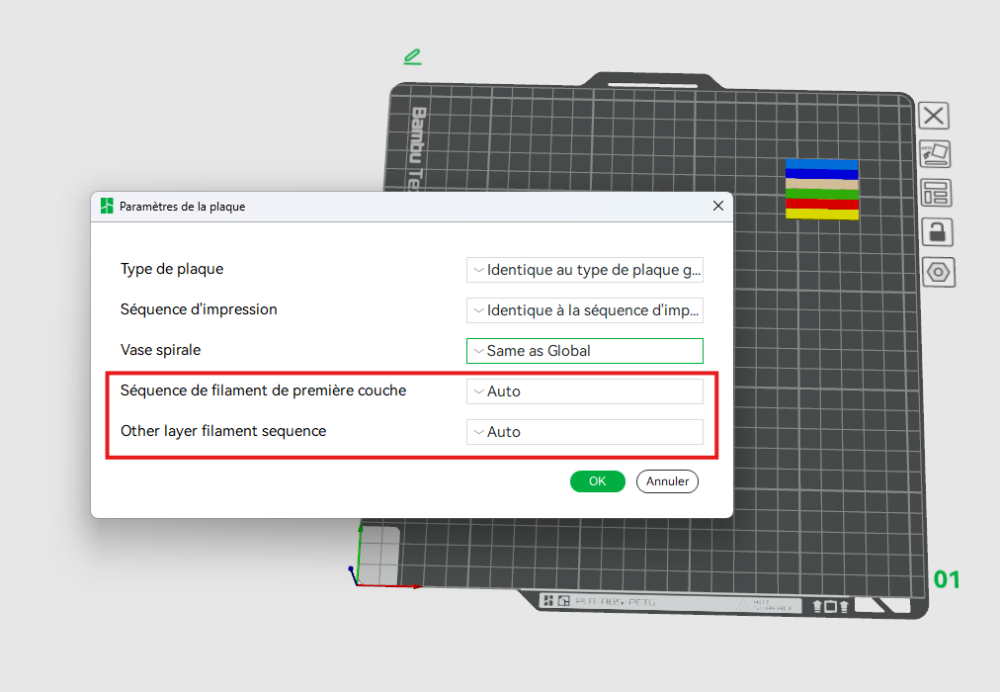This screenshot has height=692, width=1000.
Task: Click the Other layer filament sequence label
Action: (x=223, y=431)
